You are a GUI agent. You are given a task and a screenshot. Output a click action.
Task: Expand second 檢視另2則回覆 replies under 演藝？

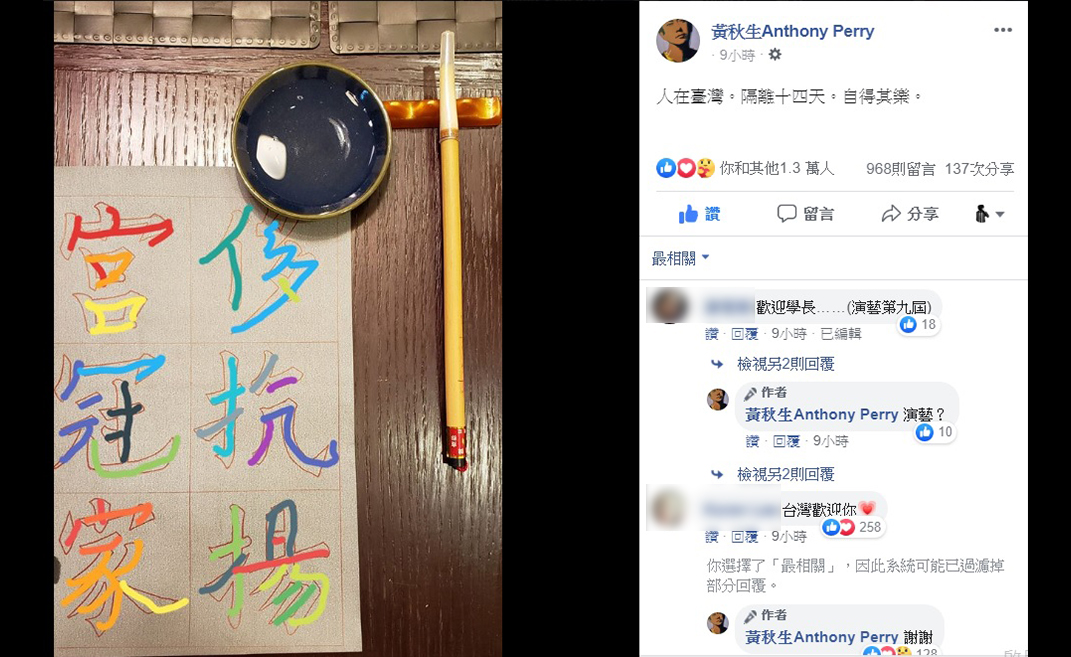click(785, 474)
